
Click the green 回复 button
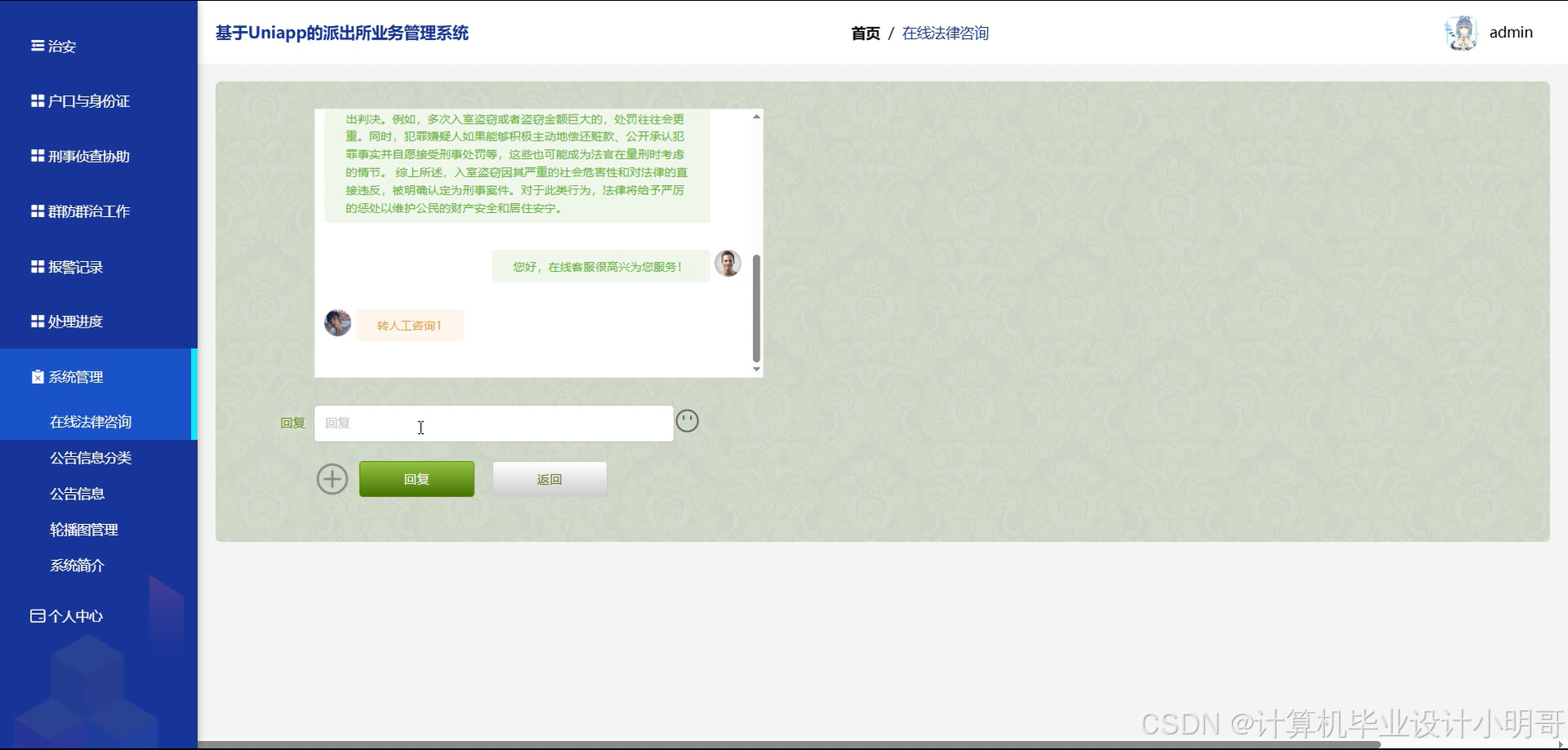pyautogui.click(x=416, y=478)
